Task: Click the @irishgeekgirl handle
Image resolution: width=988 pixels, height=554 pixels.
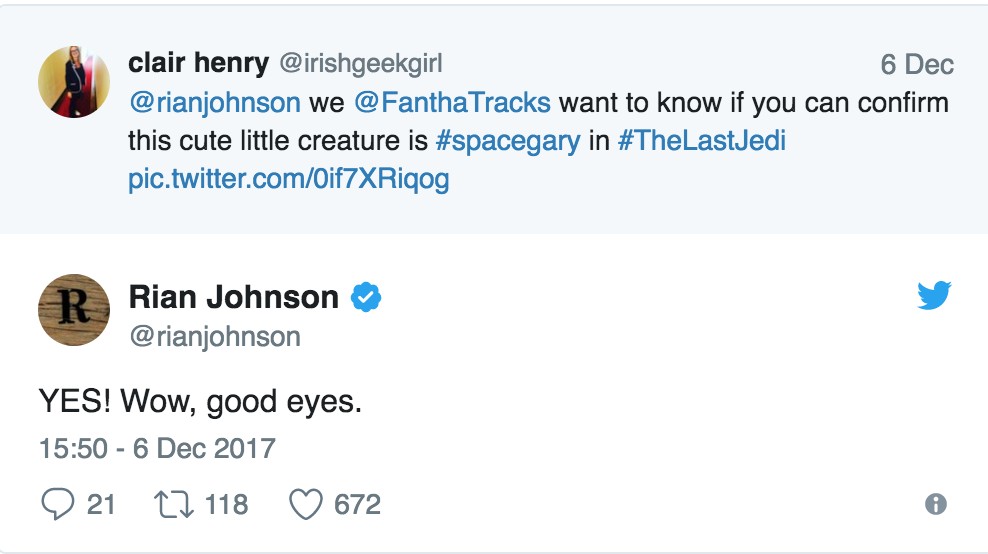Action: pyautogui.click(x=359, y=64)
